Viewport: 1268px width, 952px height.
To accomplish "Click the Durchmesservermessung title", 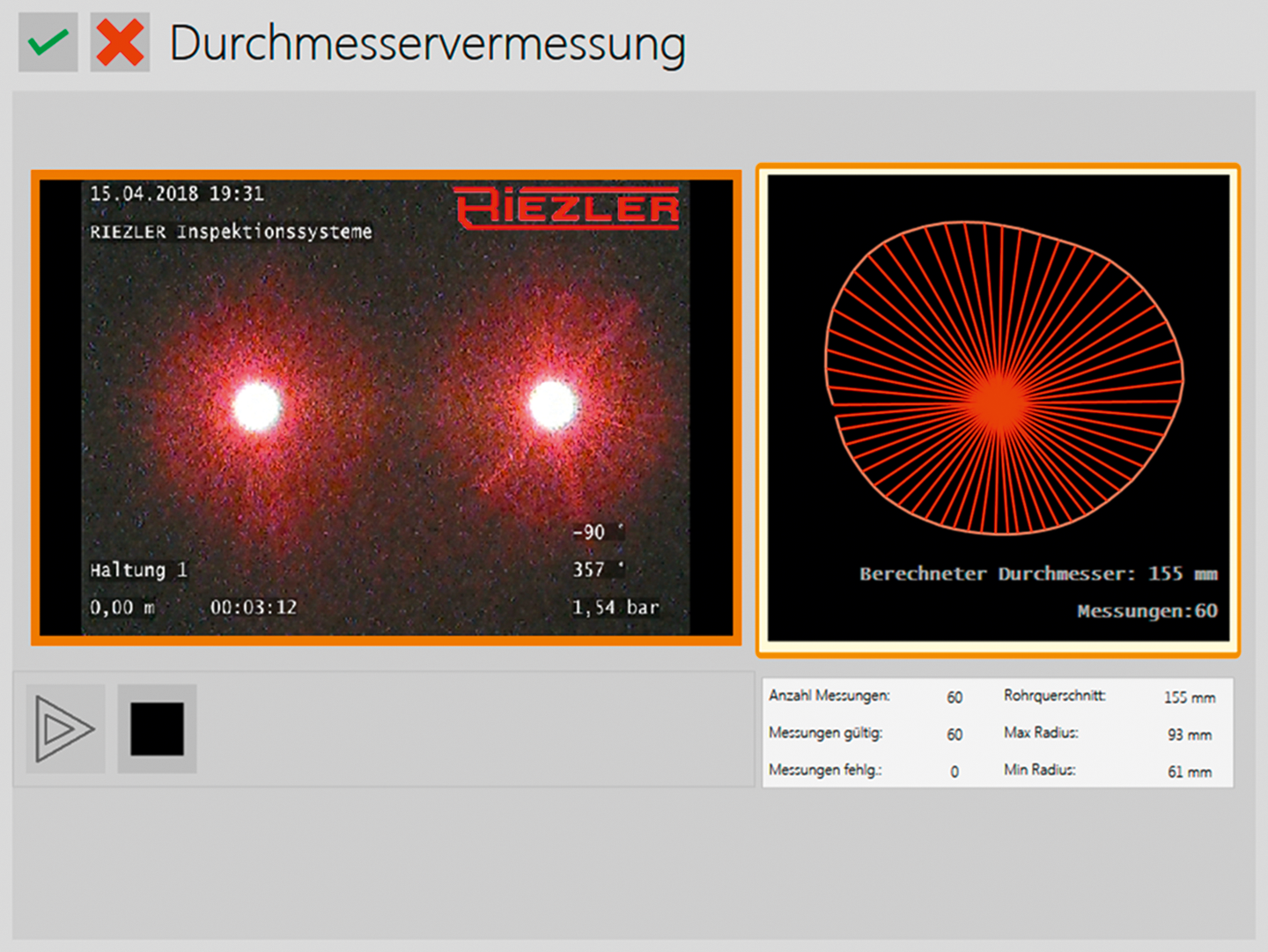I will [427, 43].
